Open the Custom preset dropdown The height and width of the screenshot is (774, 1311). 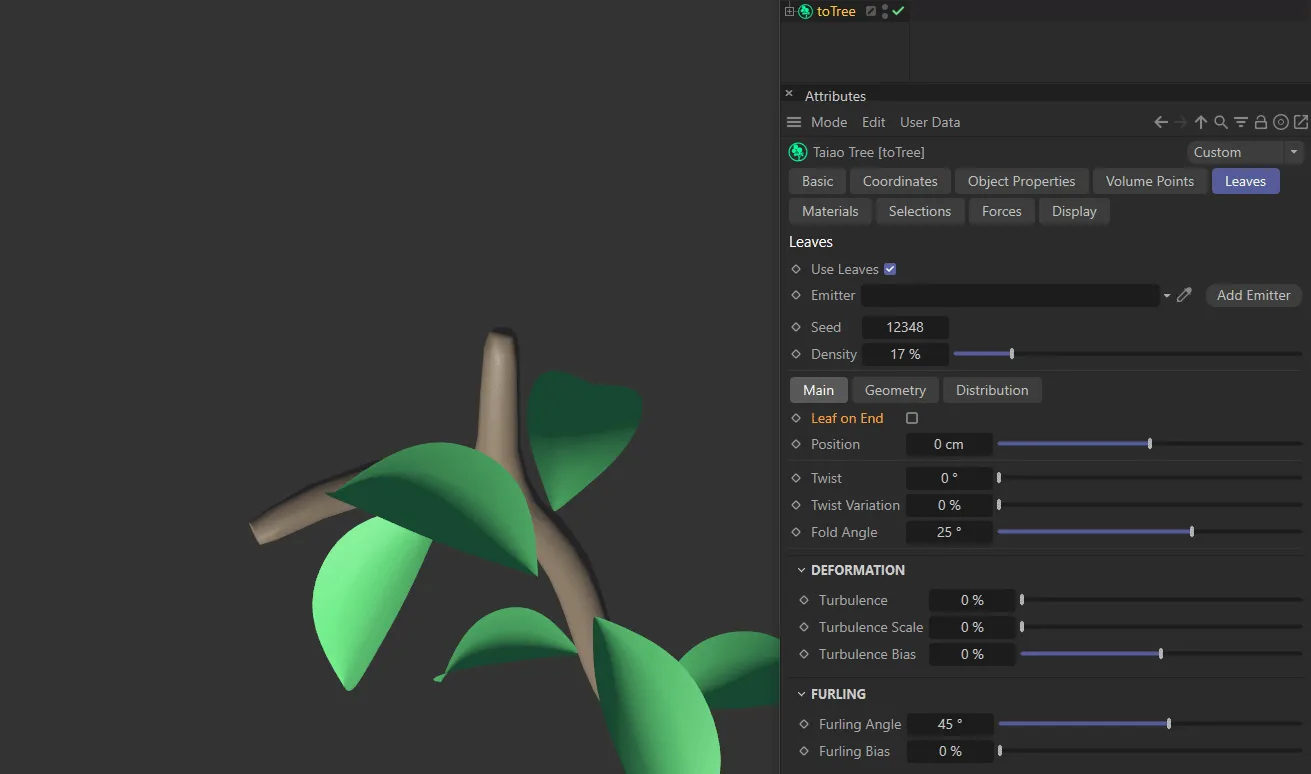(x=1294, y=152)
